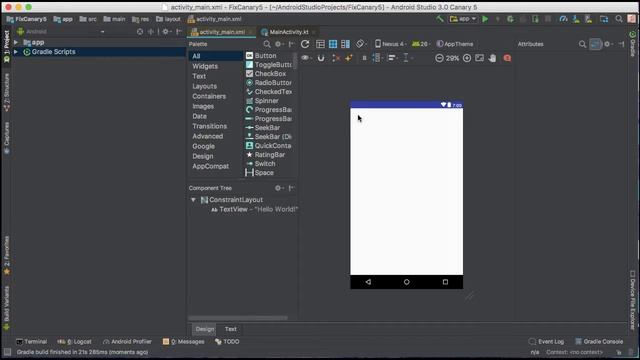Toggle autoconnect magnet icon

point(321,58)
